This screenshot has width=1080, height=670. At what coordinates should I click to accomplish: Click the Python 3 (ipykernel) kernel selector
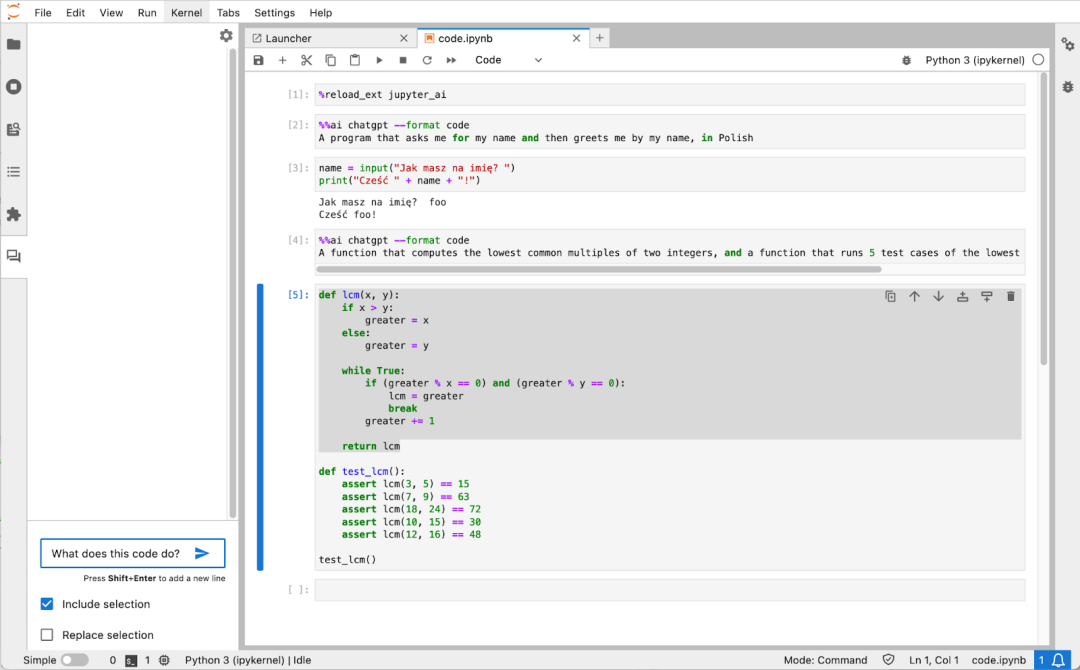click(x=974, y=60)
